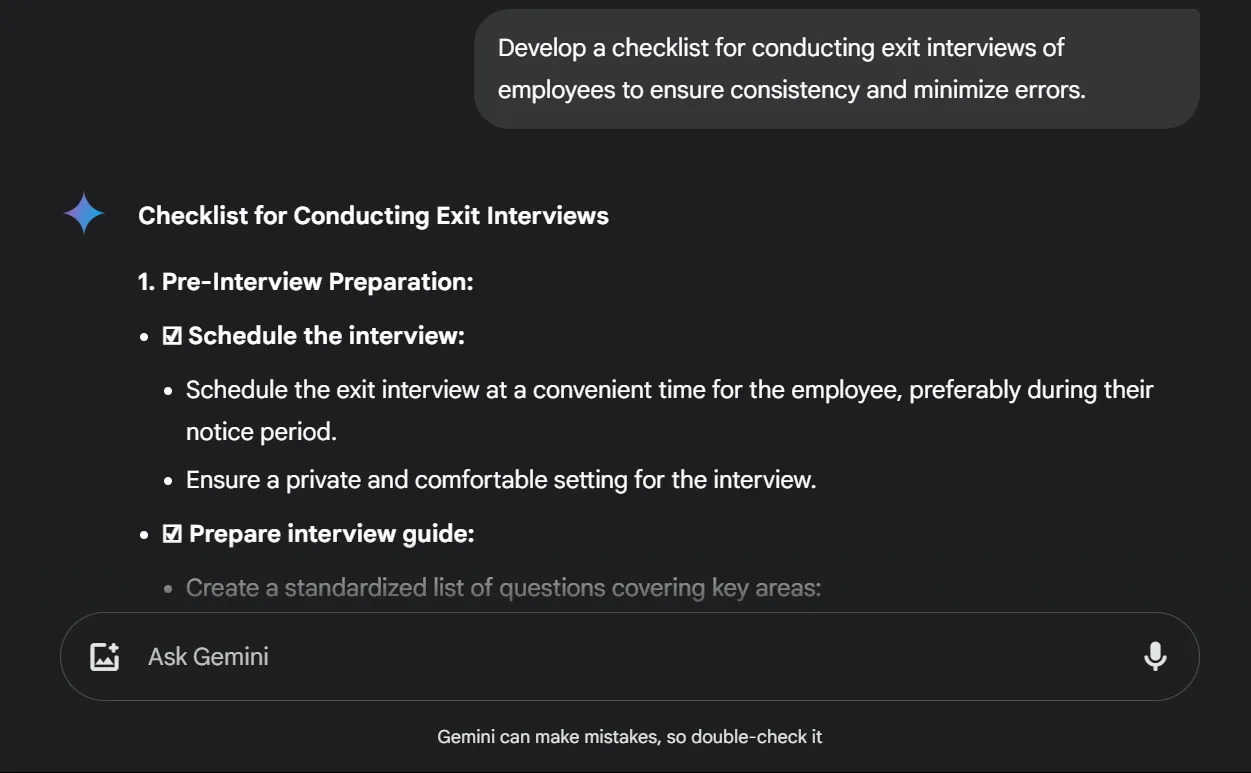Click the standardized list of questions bullet
Viewport: 1251px width, 773px height.
(x=503, y=588)
